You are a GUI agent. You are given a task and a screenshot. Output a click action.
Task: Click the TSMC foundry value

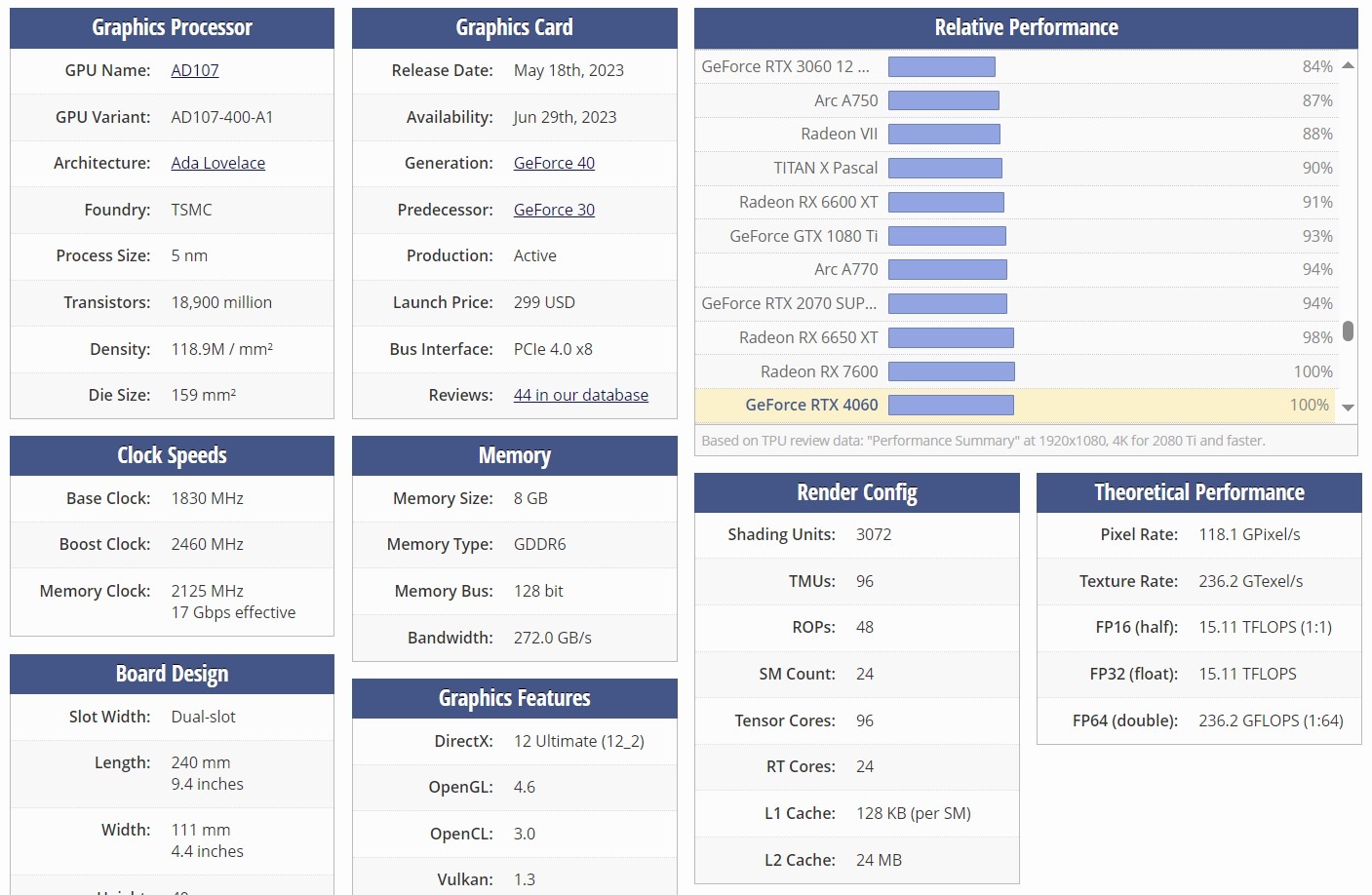pyautogui.click(x=191, y=210)
